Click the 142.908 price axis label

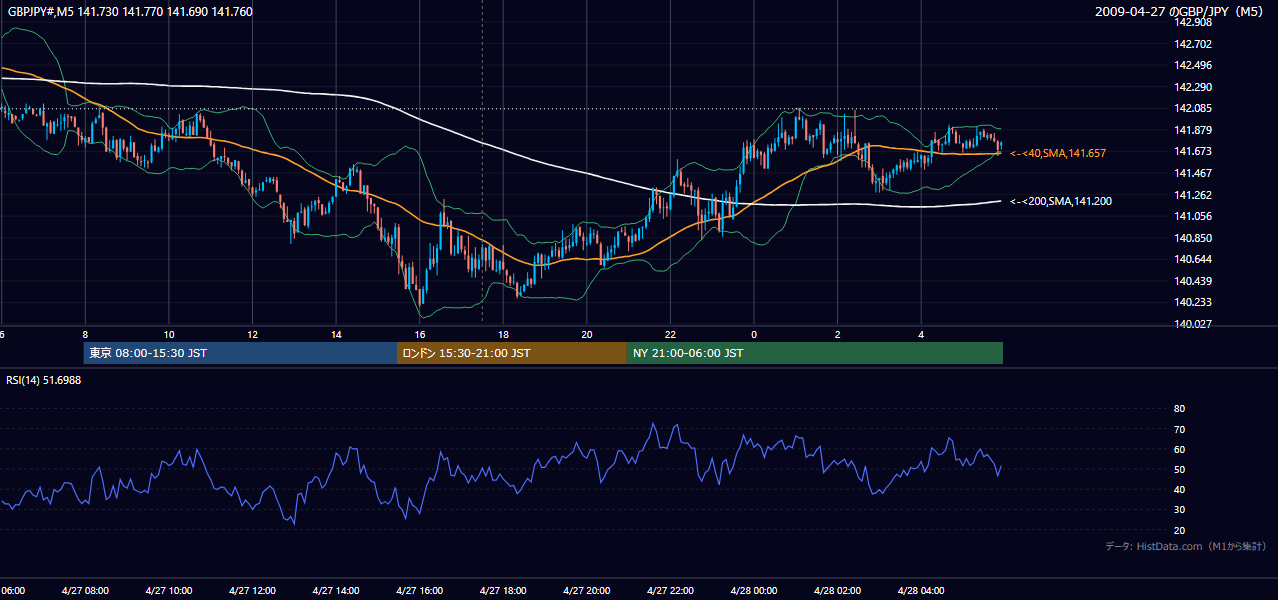(x=1192, y=22)
